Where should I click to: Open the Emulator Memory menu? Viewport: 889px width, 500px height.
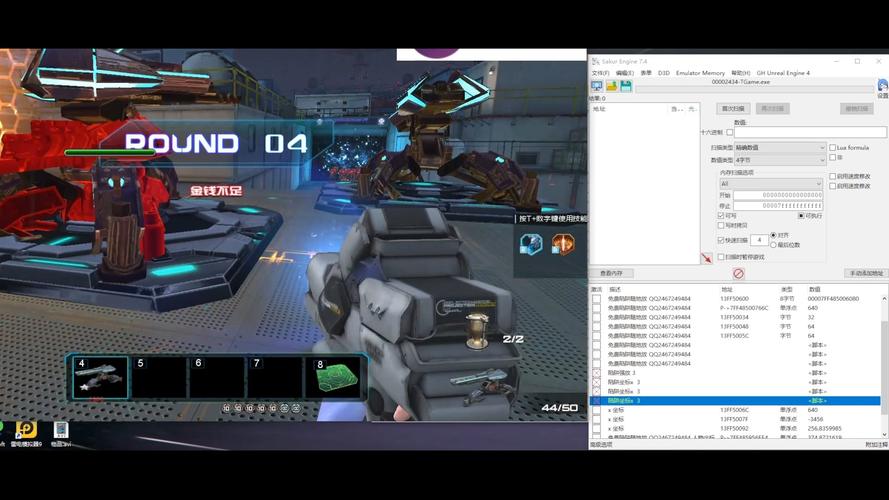pyautogui.click(x=700, y=73)
